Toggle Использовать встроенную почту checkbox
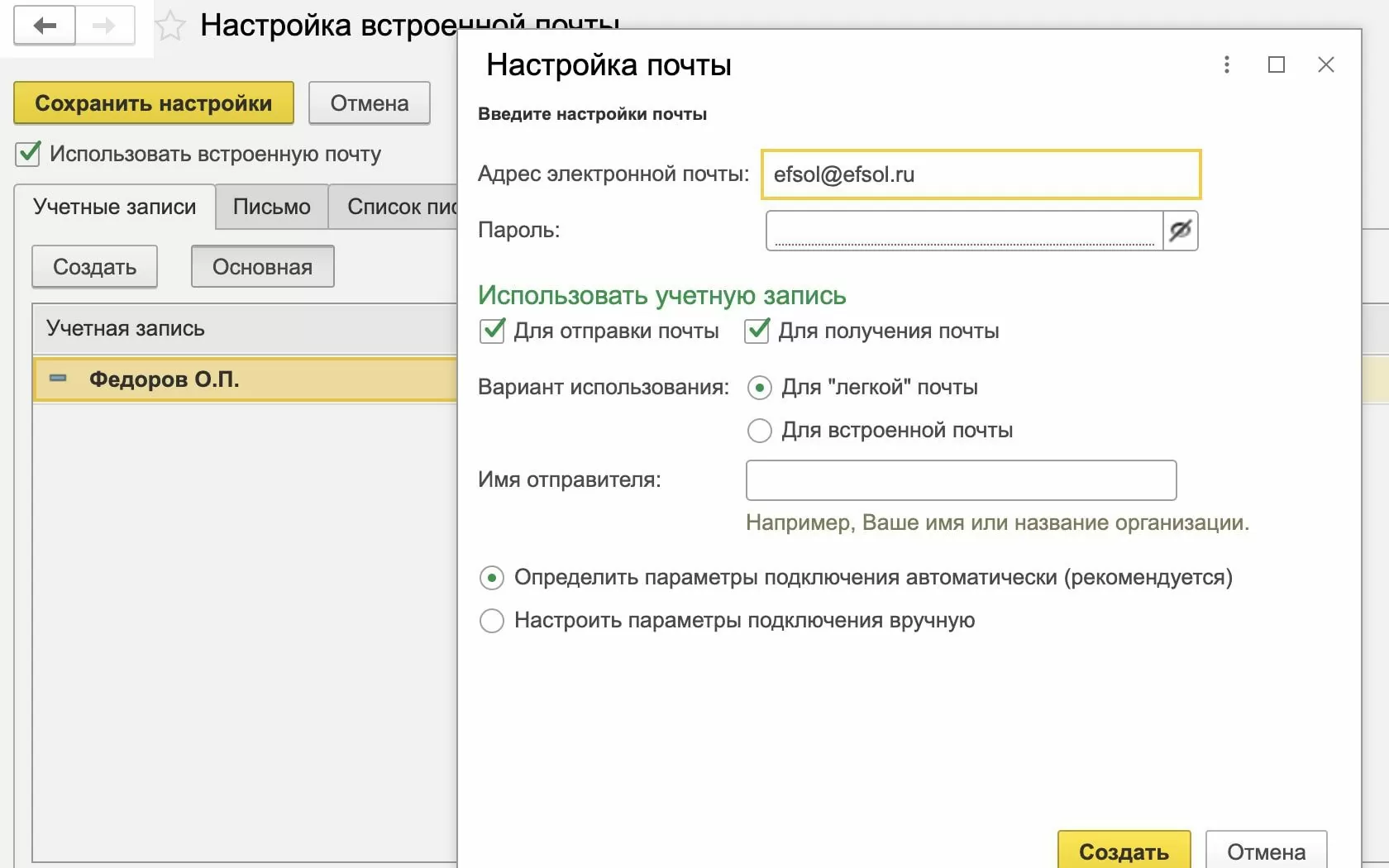This screenshot has height=868, width=1389. tap(28, 154)
